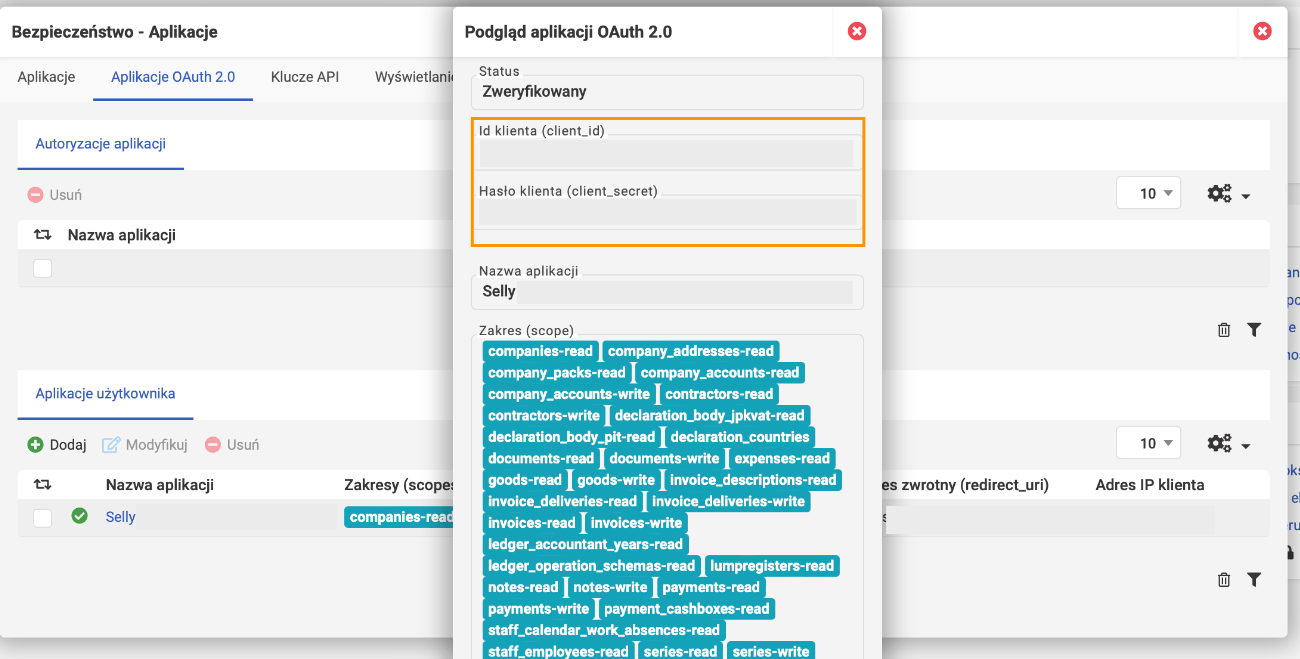Click the Hasło klienta (client_secret) field

point(667,212)
